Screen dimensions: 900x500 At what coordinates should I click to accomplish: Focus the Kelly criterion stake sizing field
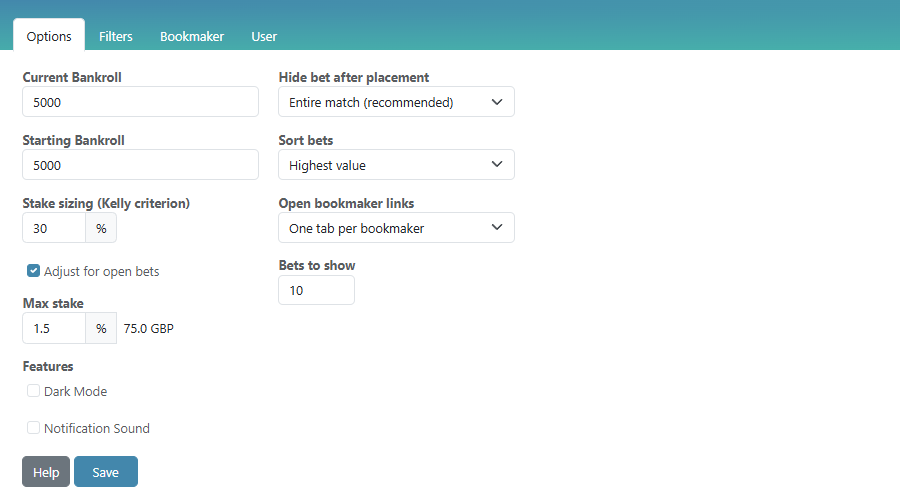pyautogui.click(x=54, y=228)
